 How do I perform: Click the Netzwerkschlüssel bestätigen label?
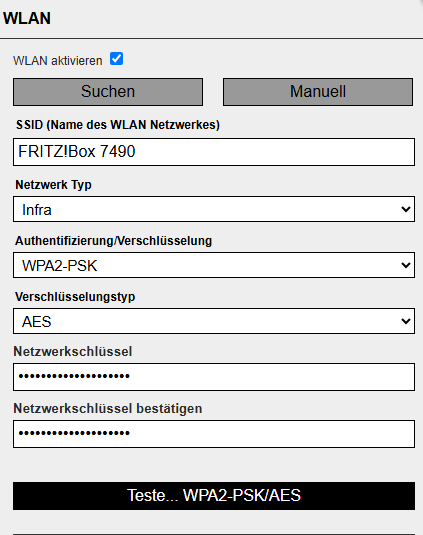click(108, 408)
